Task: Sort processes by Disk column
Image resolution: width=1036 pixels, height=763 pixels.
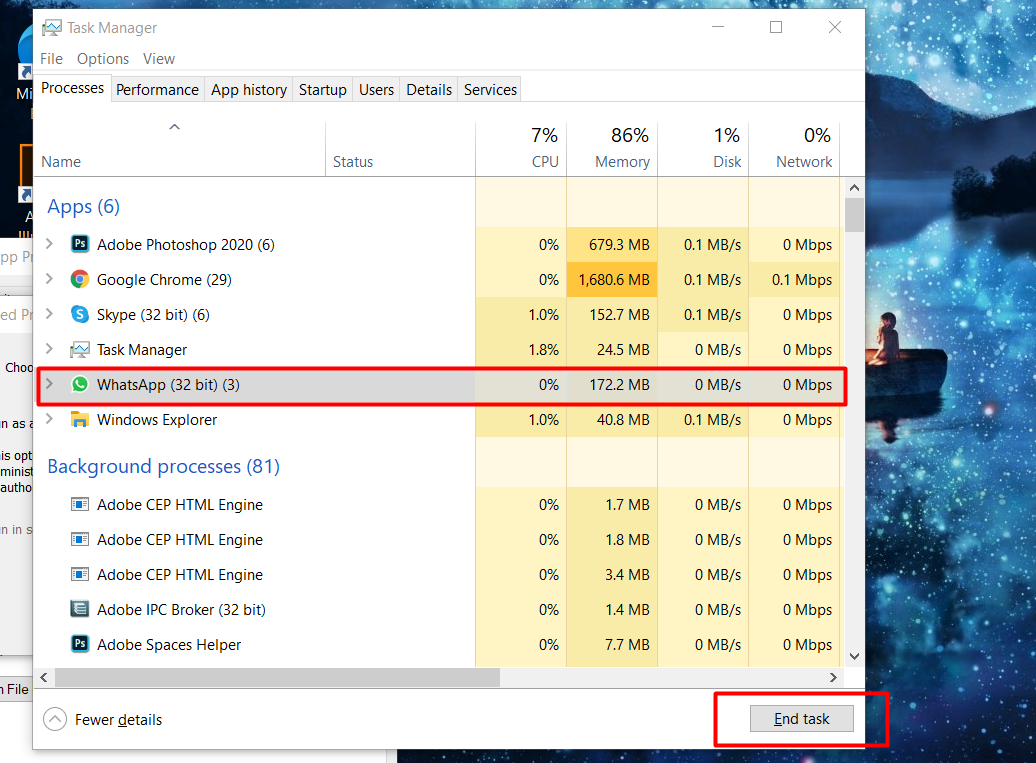Action: point(704,149)
